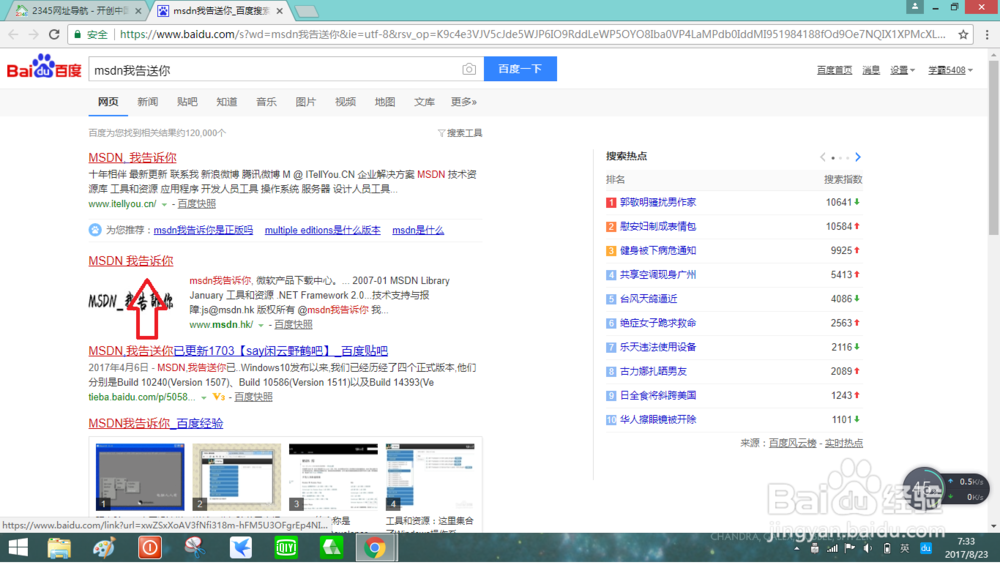The width and height of the screenshot is (1000, 565).
Task: Expand arrow next to tieba.baidu.com result
Action: 203,397
